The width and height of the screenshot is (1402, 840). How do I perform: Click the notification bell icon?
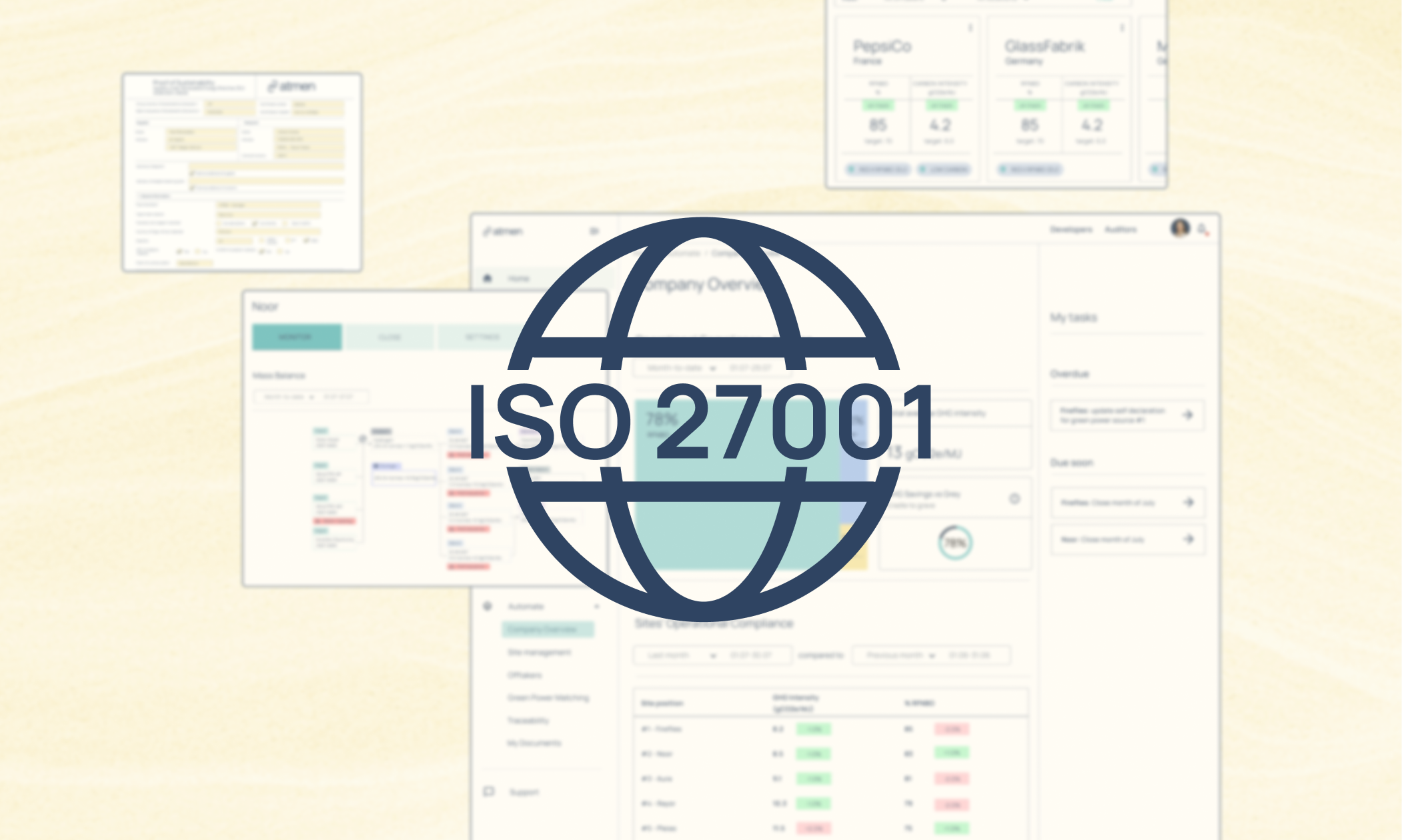pos(1203,230)
